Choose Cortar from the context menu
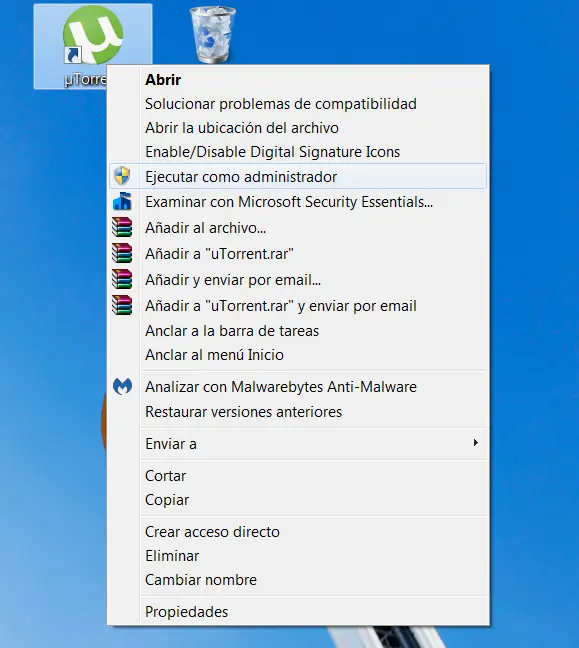Image resolution: width=579 pixels, height=648 pixels. tap(298, 476)
